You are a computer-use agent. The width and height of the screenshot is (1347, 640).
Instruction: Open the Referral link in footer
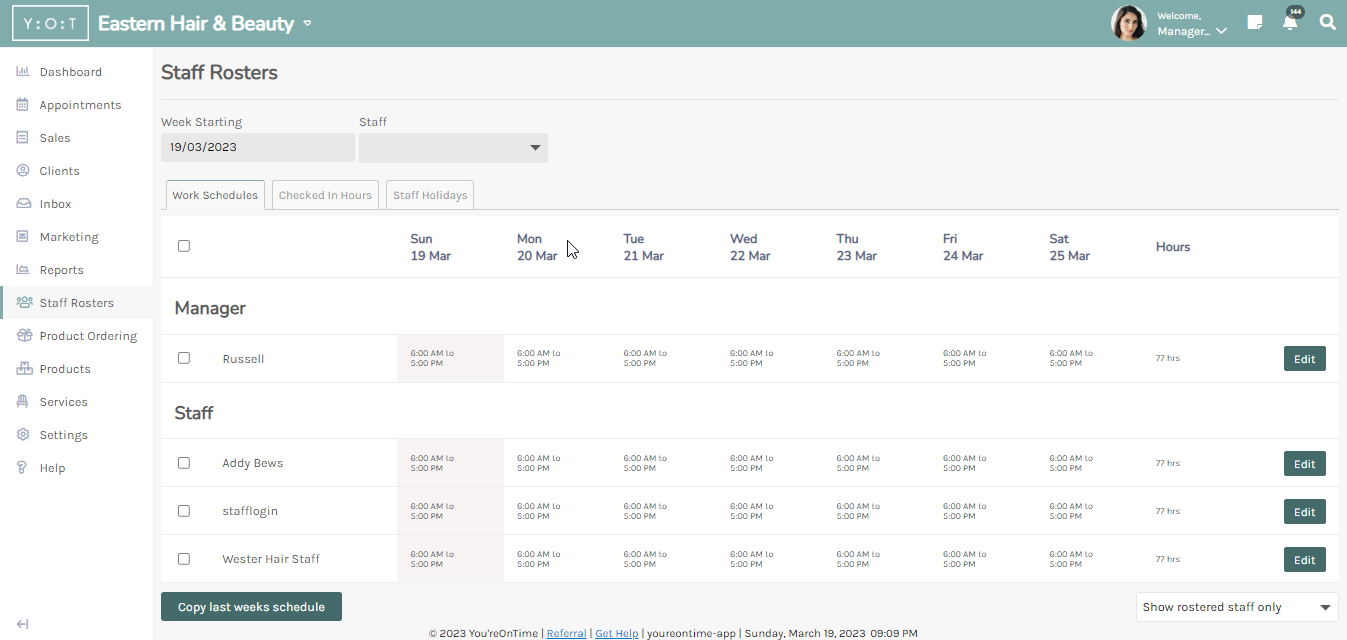click(567, 633)
